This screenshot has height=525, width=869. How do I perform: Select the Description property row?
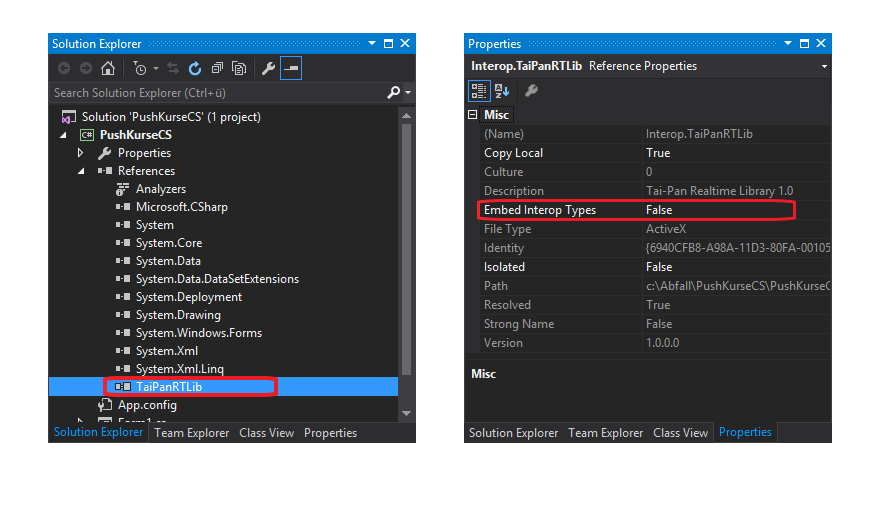(x=655, y=191)
